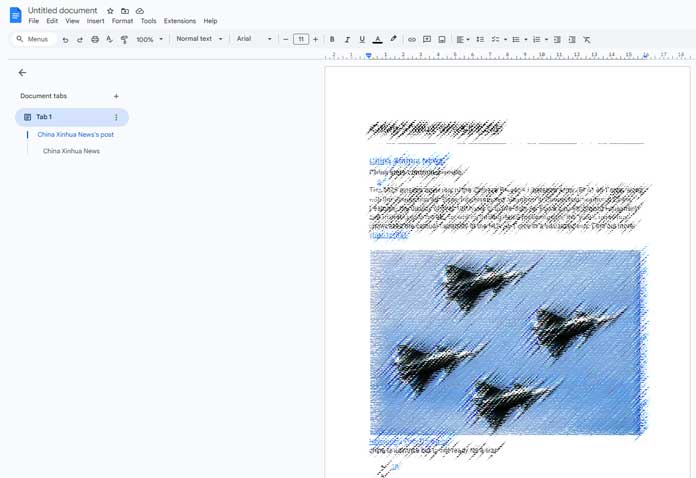Open the text alignment dropdown

[x=463, y=40]
